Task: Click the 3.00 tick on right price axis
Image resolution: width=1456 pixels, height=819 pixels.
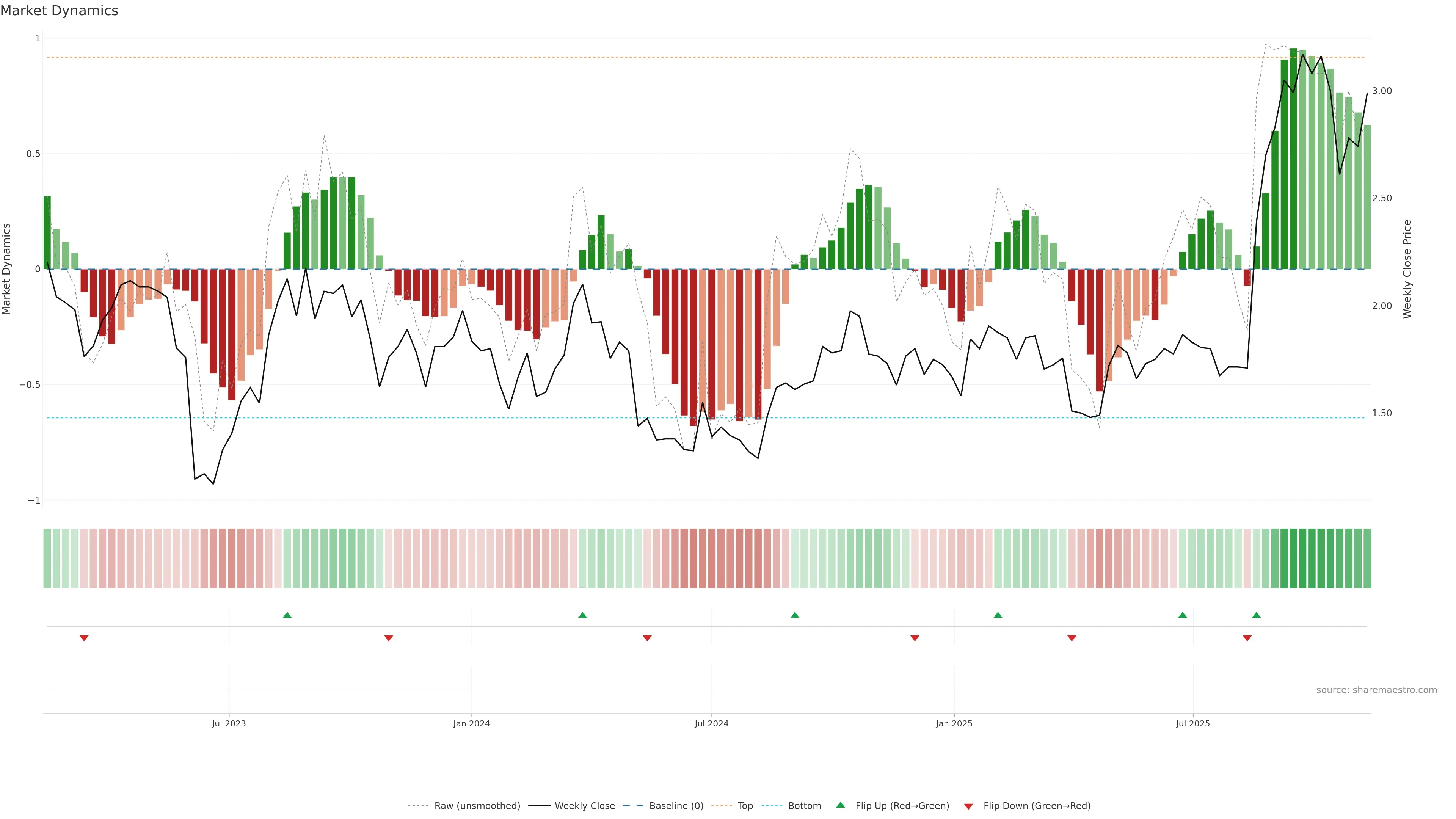Action: pyautogui.click(x=1381, y=91)
